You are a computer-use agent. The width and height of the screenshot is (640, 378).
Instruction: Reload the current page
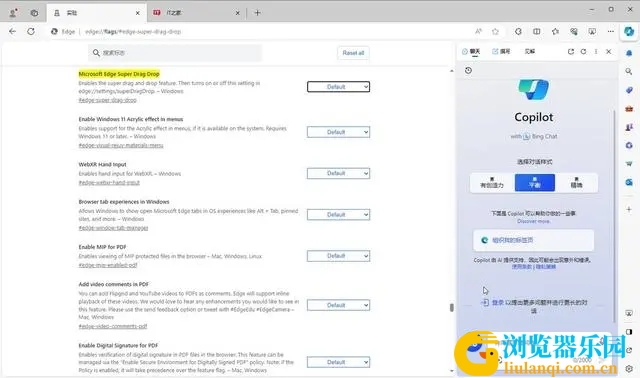pyautogui.click(x=31, y=31)
